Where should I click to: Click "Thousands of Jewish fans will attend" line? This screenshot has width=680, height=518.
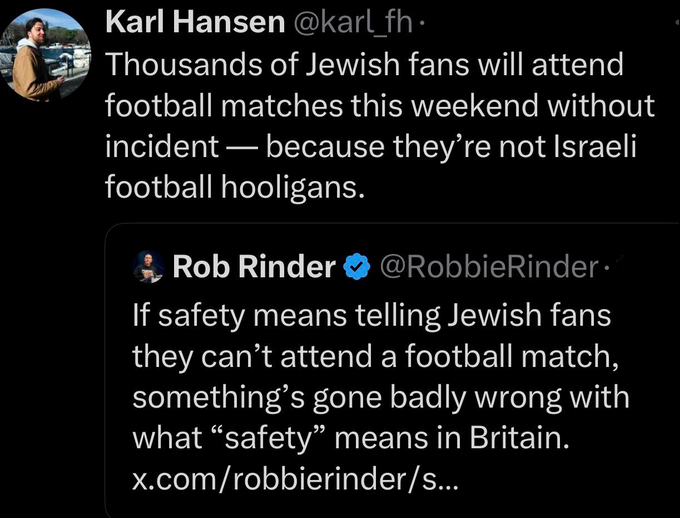363,66
